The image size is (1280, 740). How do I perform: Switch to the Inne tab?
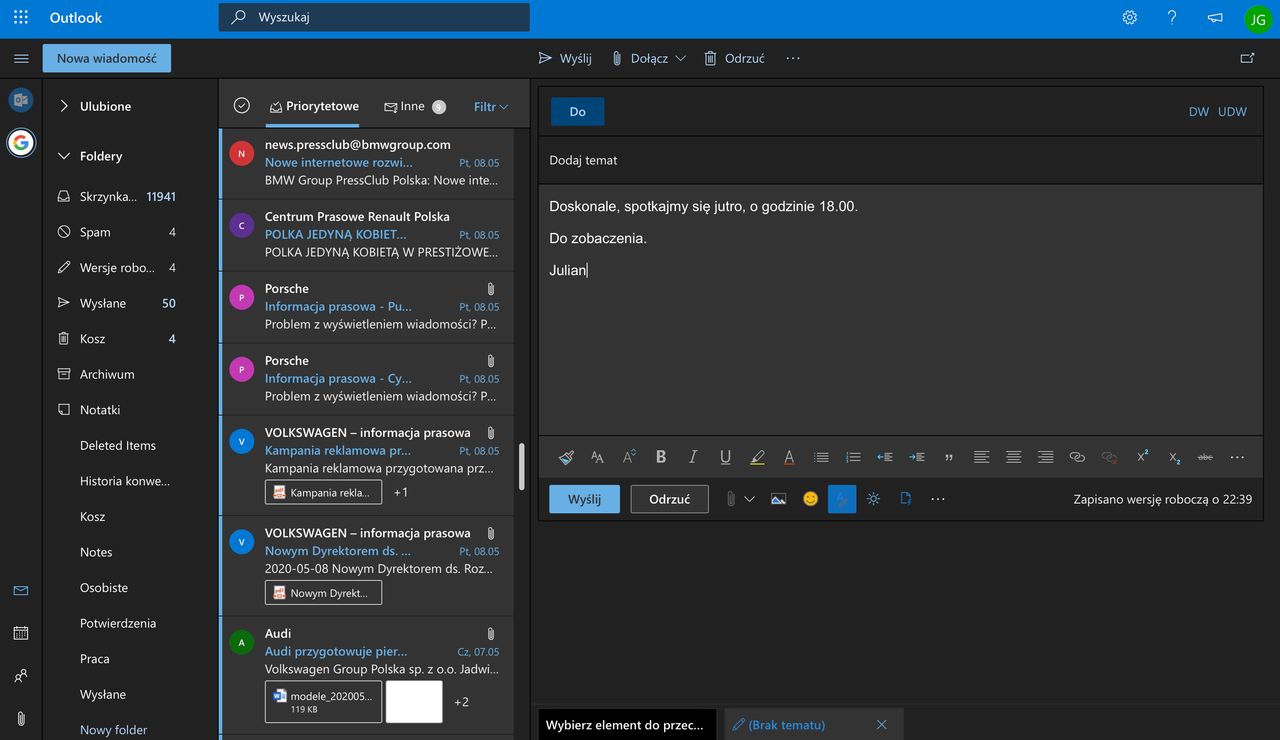click(x=414, y=106)
